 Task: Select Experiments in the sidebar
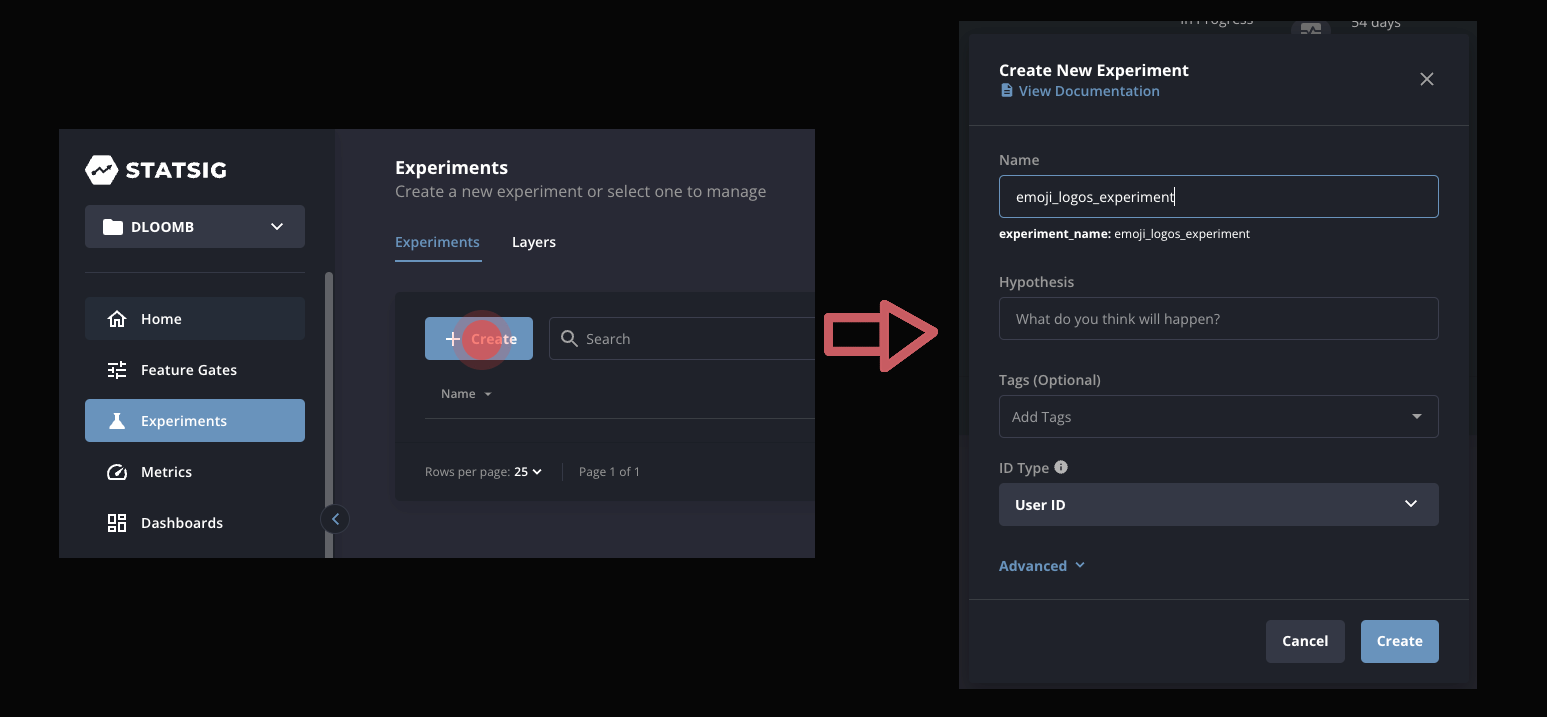click(195, 421)
